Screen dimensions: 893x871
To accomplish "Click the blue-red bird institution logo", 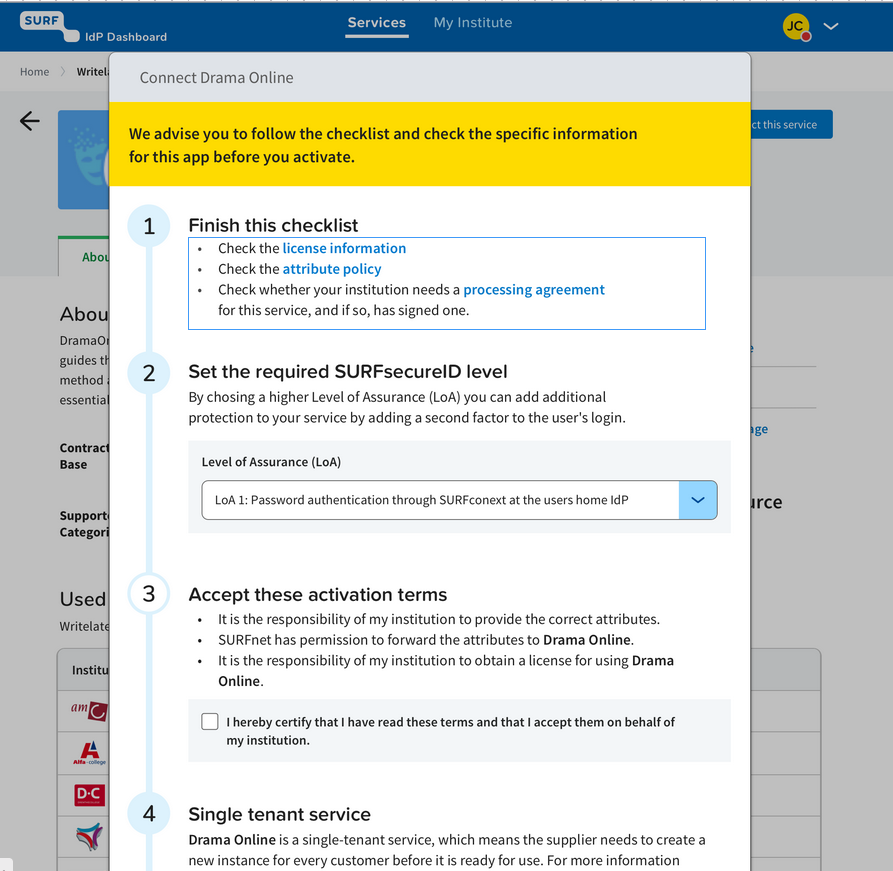I will point(89,836).
